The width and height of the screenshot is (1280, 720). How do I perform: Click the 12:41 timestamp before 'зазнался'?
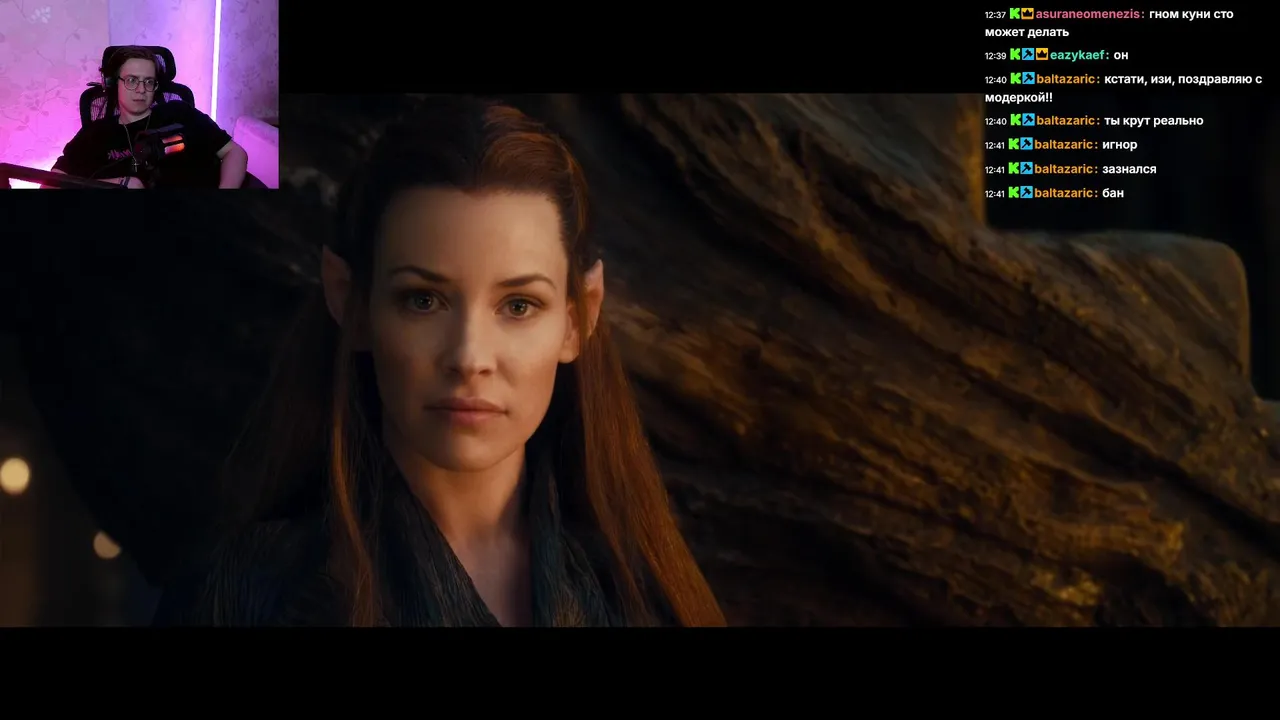(x=995, y=170)
